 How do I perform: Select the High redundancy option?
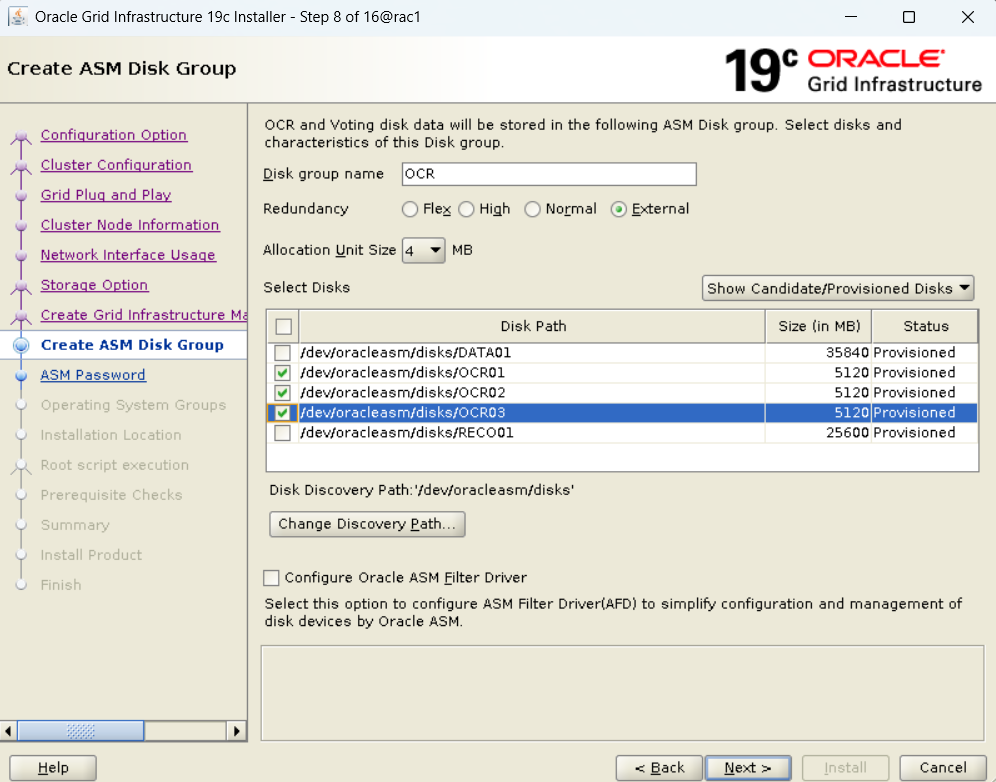tap(466, 209)
